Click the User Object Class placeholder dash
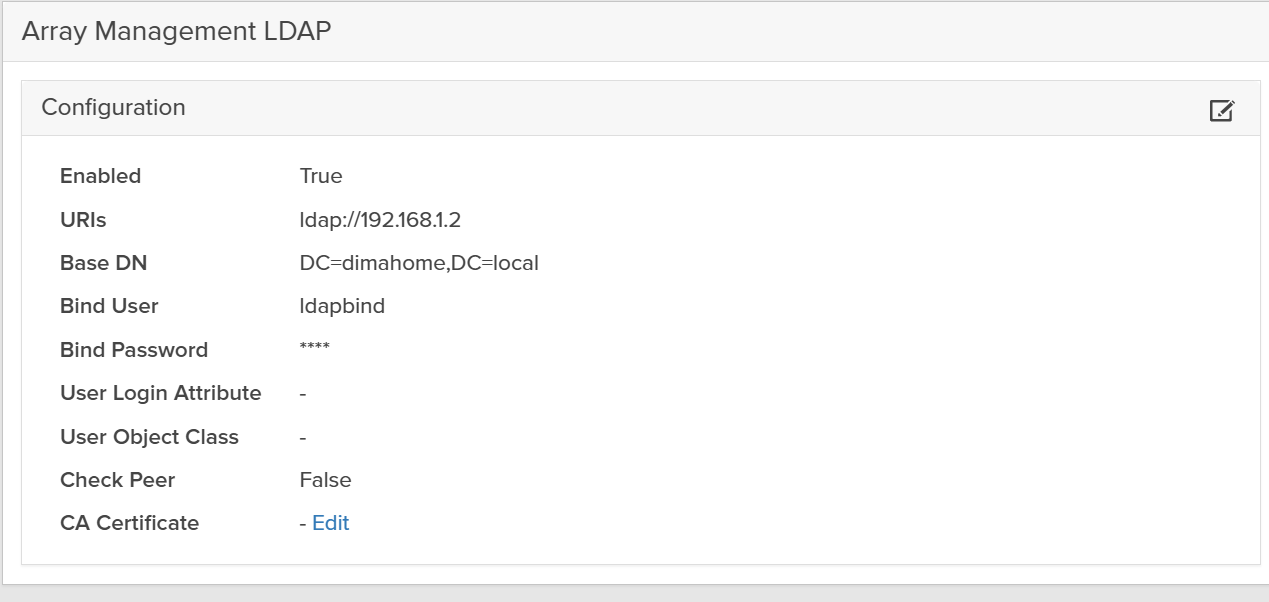 point(302,437)
